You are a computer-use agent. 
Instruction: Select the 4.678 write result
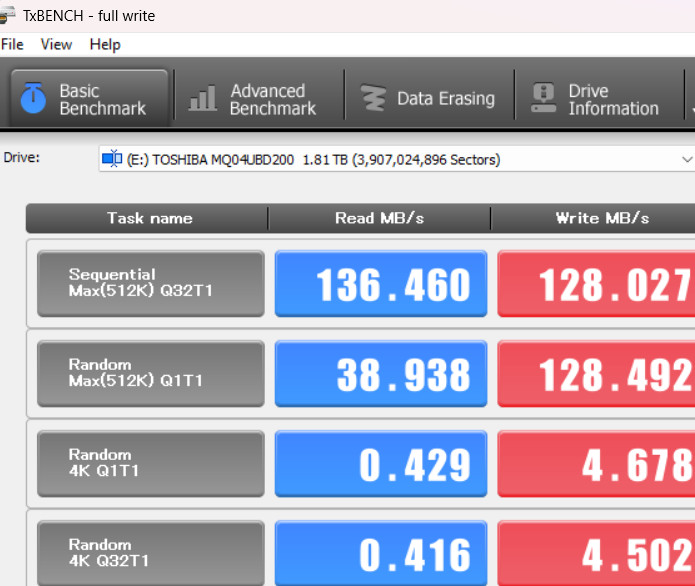coord(596,464)
